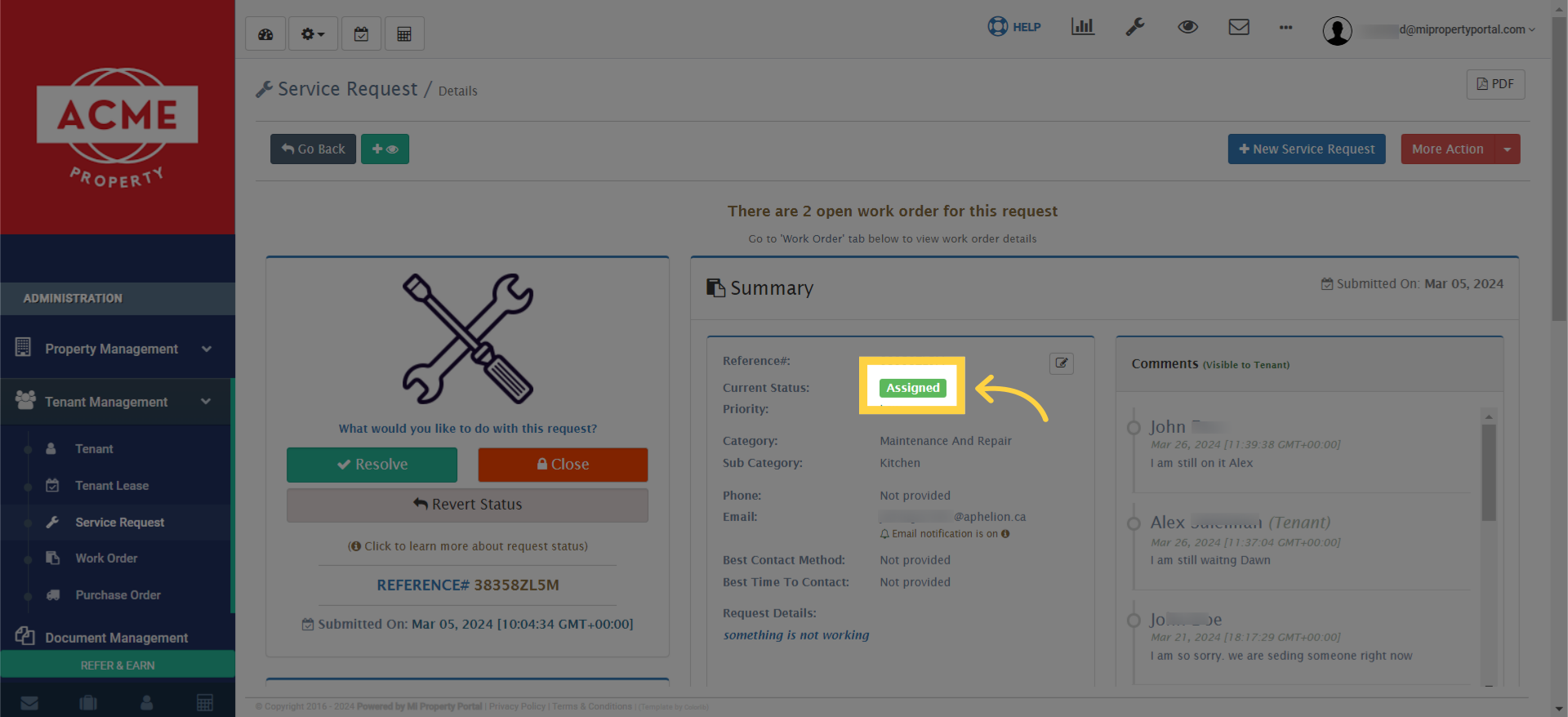Expand the Property Management menu
This screenshot has height=717, width=1568.
click(x=118, y=349)
